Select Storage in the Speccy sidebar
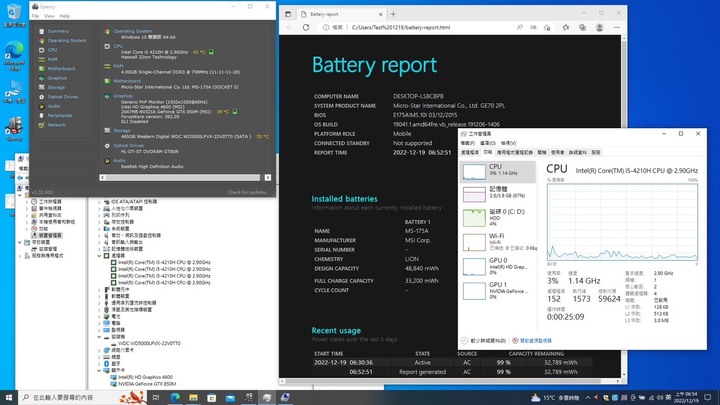 pos(56,87)
